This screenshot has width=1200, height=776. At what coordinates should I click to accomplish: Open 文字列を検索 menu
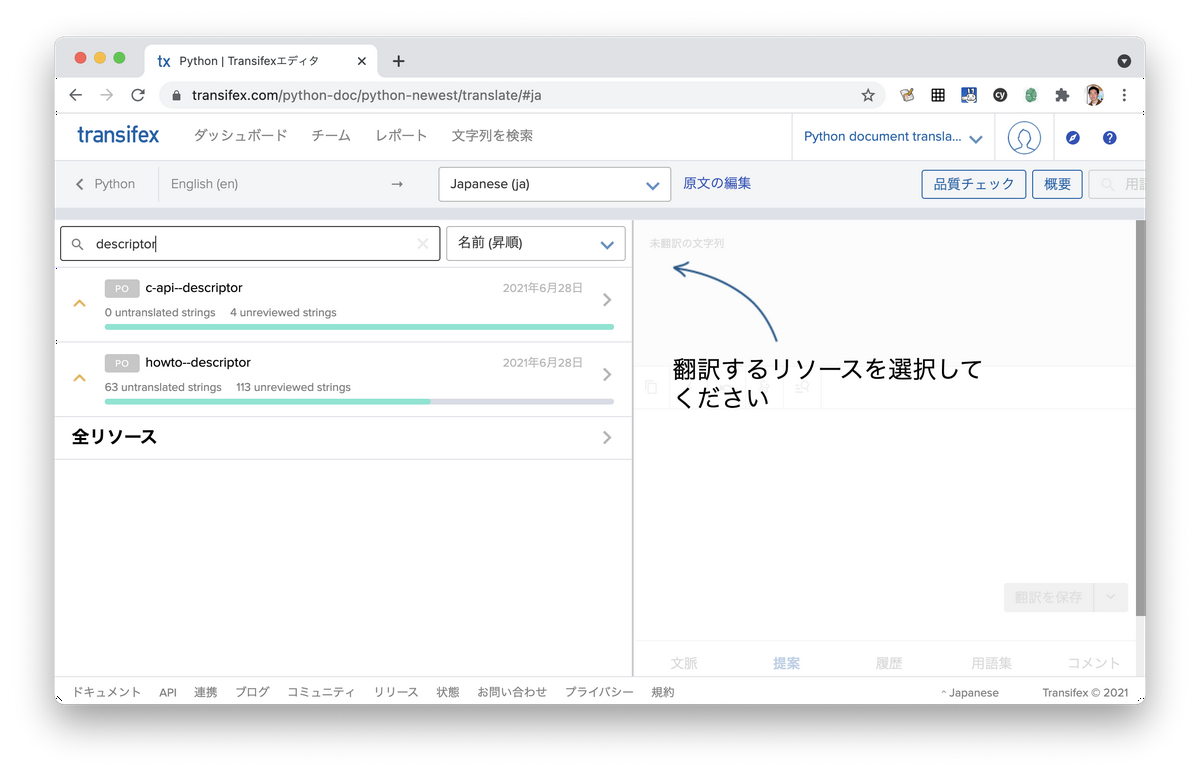(492, 136)
